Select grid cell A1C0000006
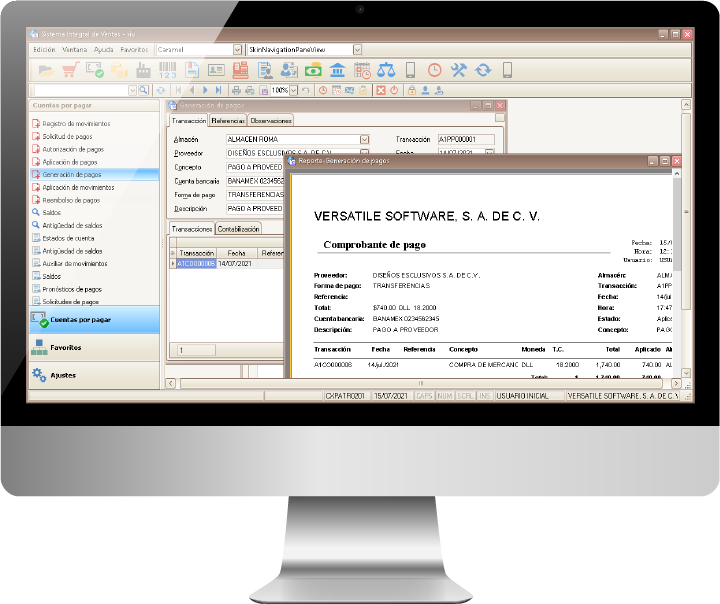720x604 pixels. pos(196,264)
